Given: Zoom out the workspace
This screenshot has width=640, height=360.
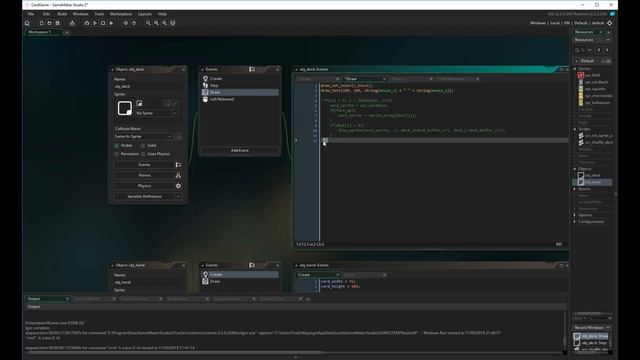Looking at the screenshot, I should pyautogui.click(x=149, y=23).
